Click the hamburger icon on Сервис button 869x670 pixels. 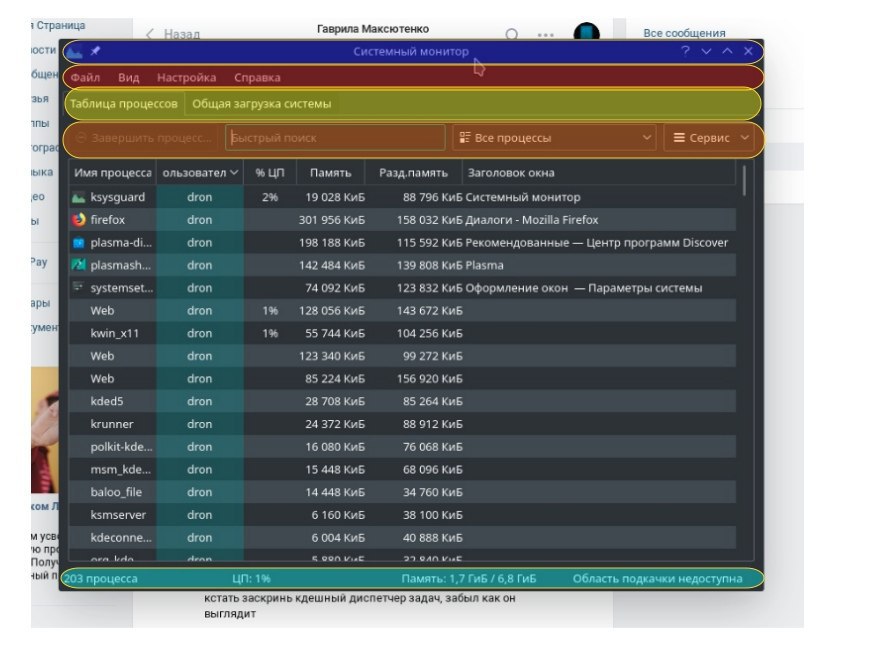(679, 137)
